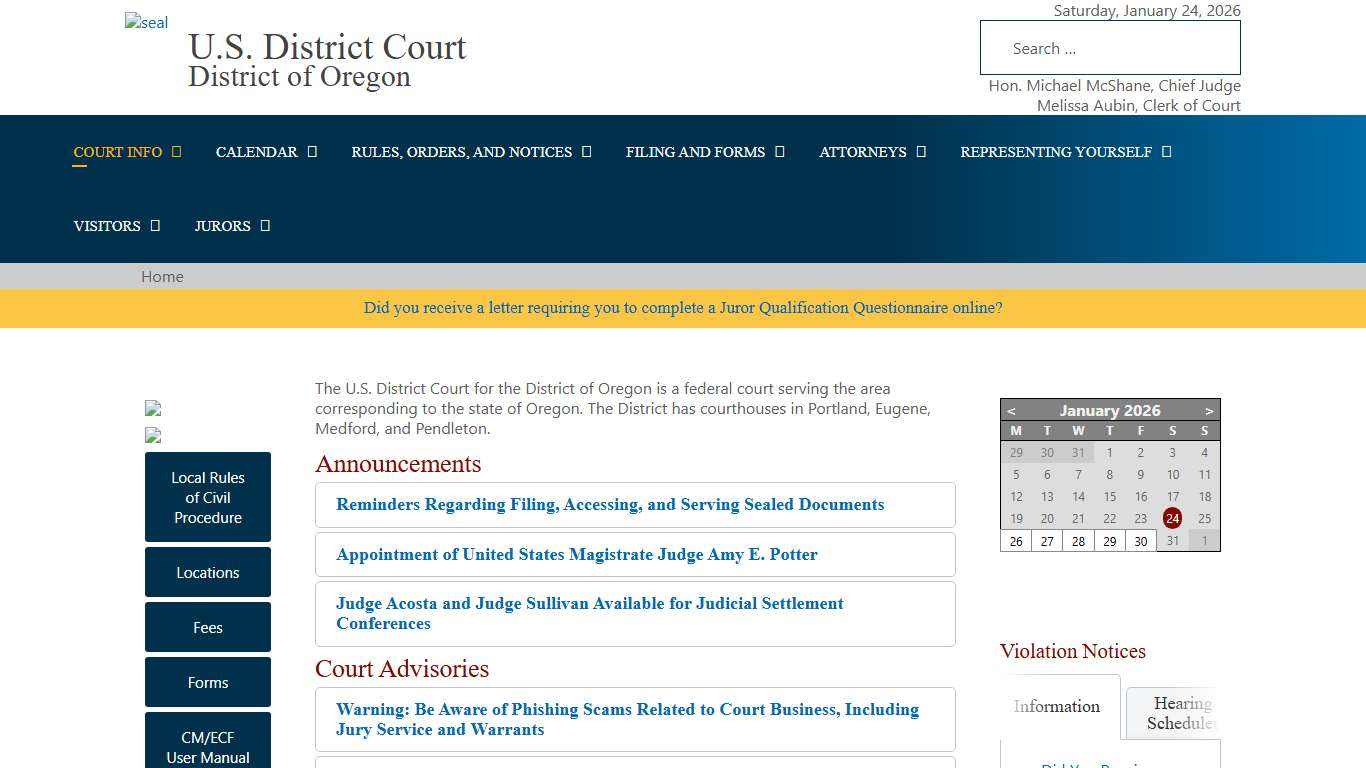Advance calendar to next month arrow
Viewport: 1366px width, 768px height.
[x=1209, y=410]
